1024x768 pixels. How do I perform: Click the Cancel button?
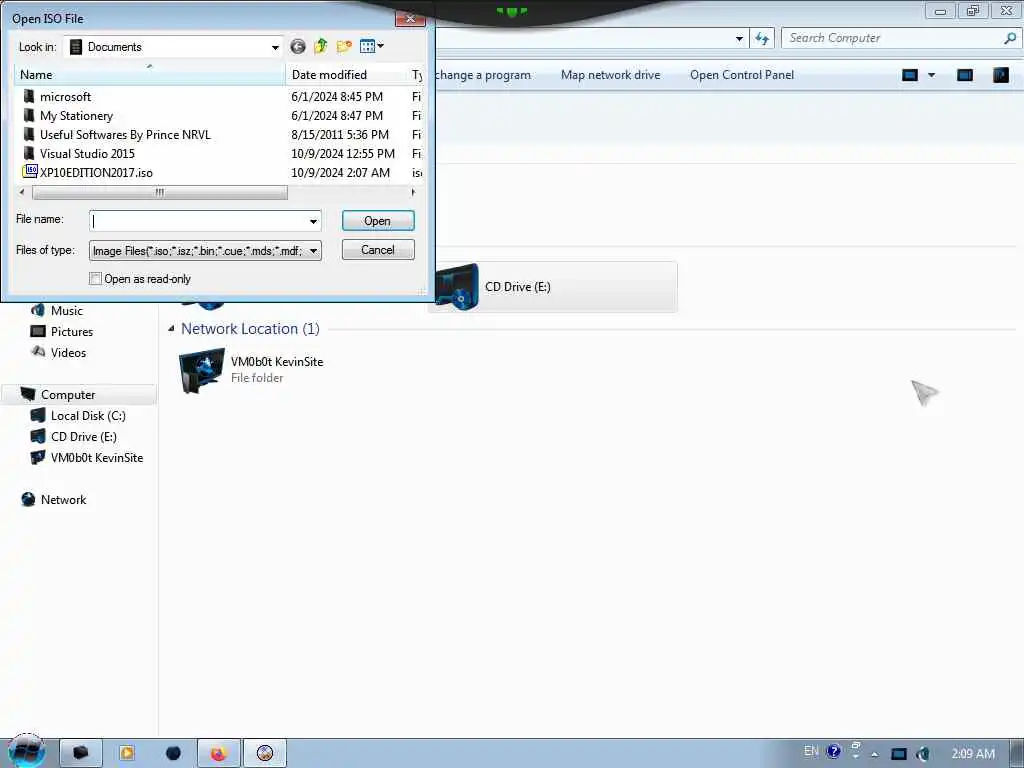pyautogui.click(x=378, y=249)
